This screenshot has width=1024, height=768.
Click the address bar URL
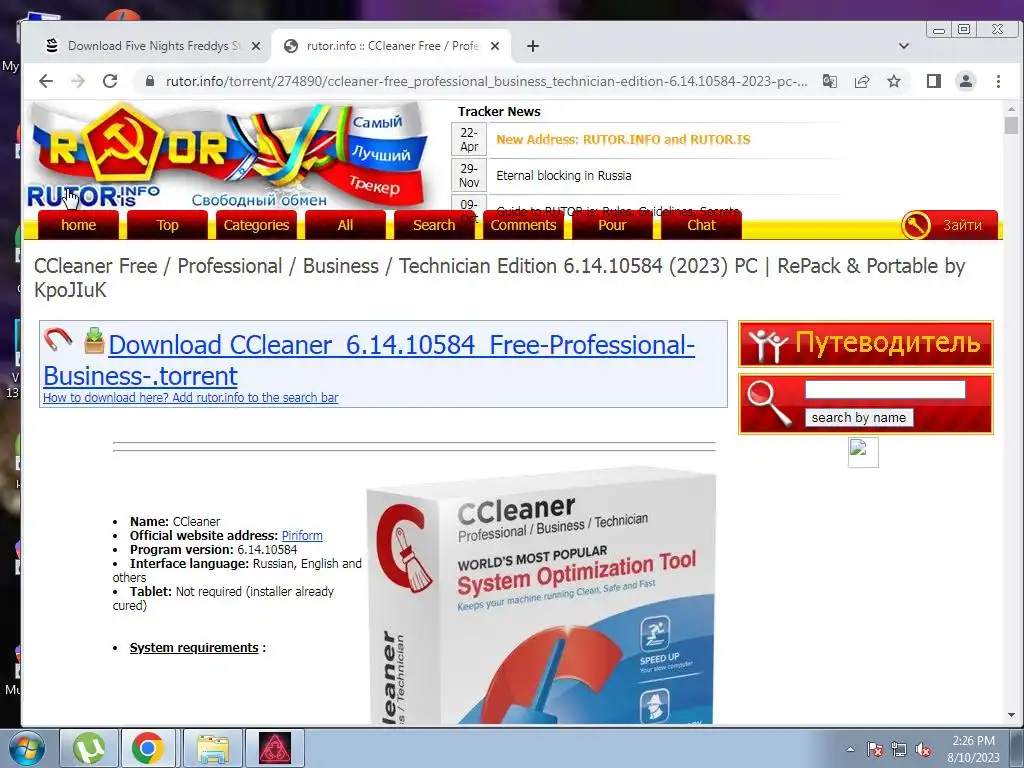click(486, 81)
